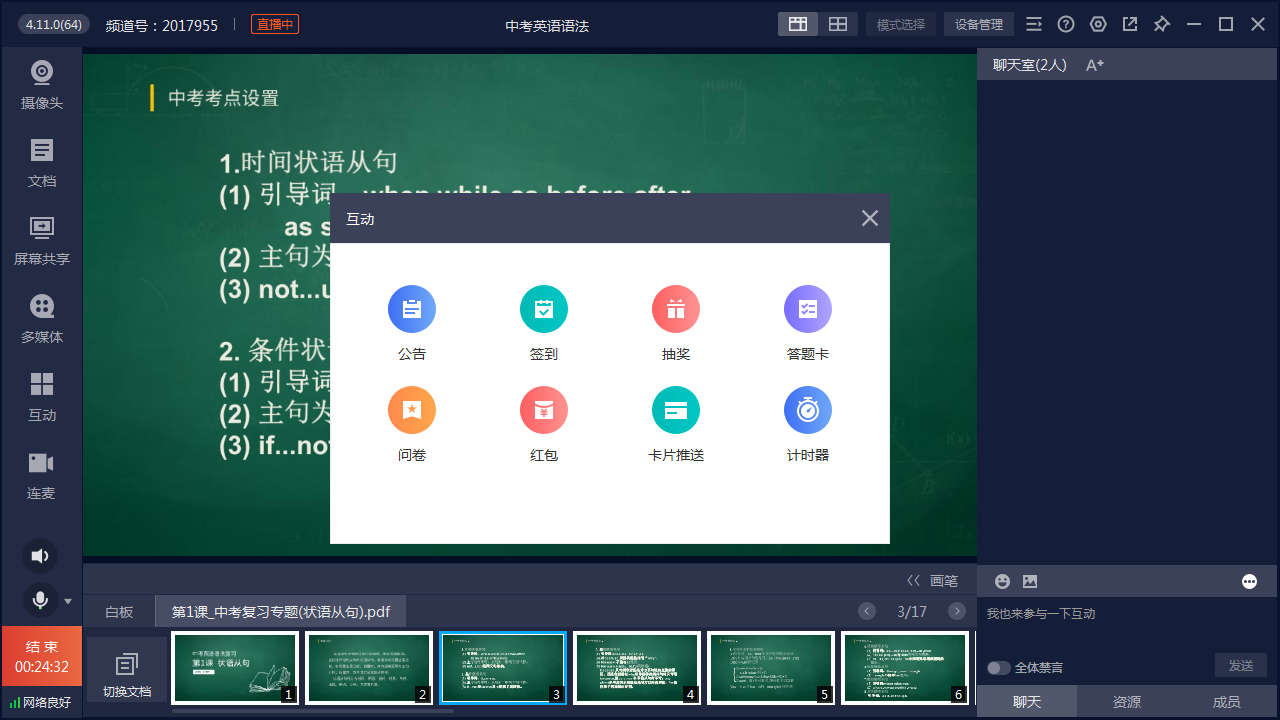
Task: Start the 计时器 timer tool
Action: tap(807, 411)
